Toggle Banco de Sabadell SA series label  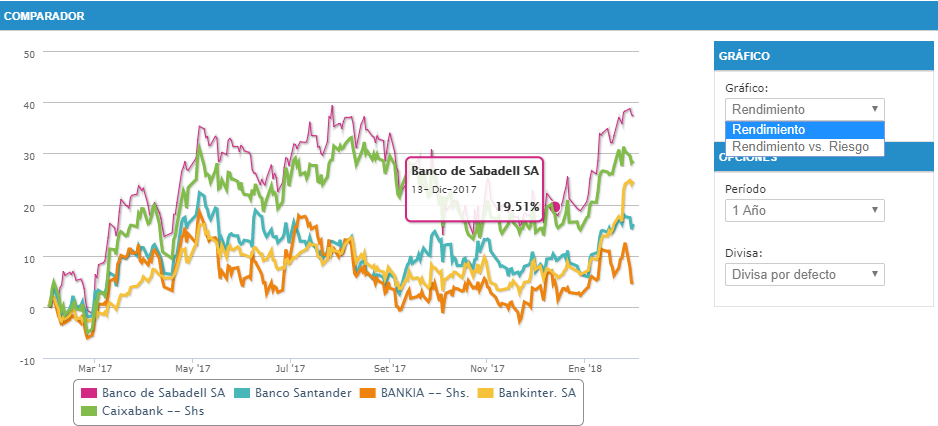[163, 393]
